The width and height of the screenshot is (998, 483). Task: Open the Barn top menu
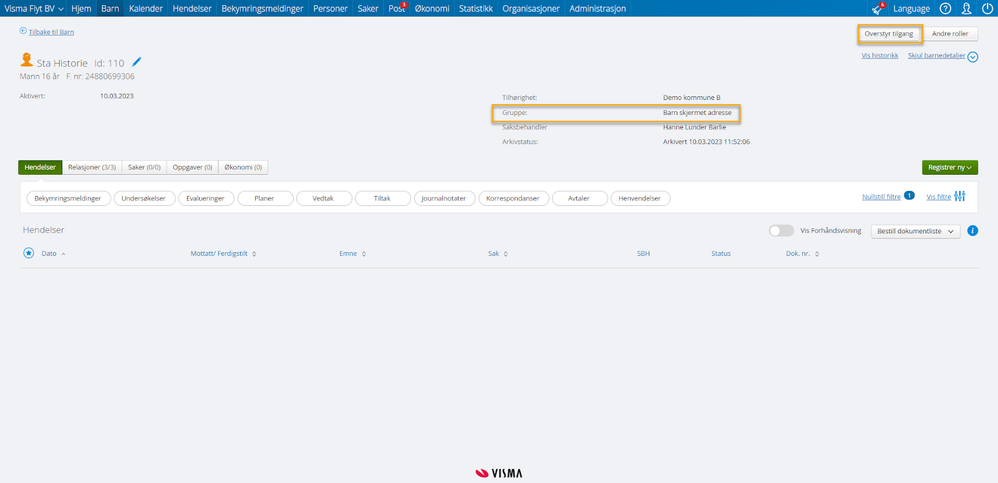pyautogui.click(x=110, y=9)
